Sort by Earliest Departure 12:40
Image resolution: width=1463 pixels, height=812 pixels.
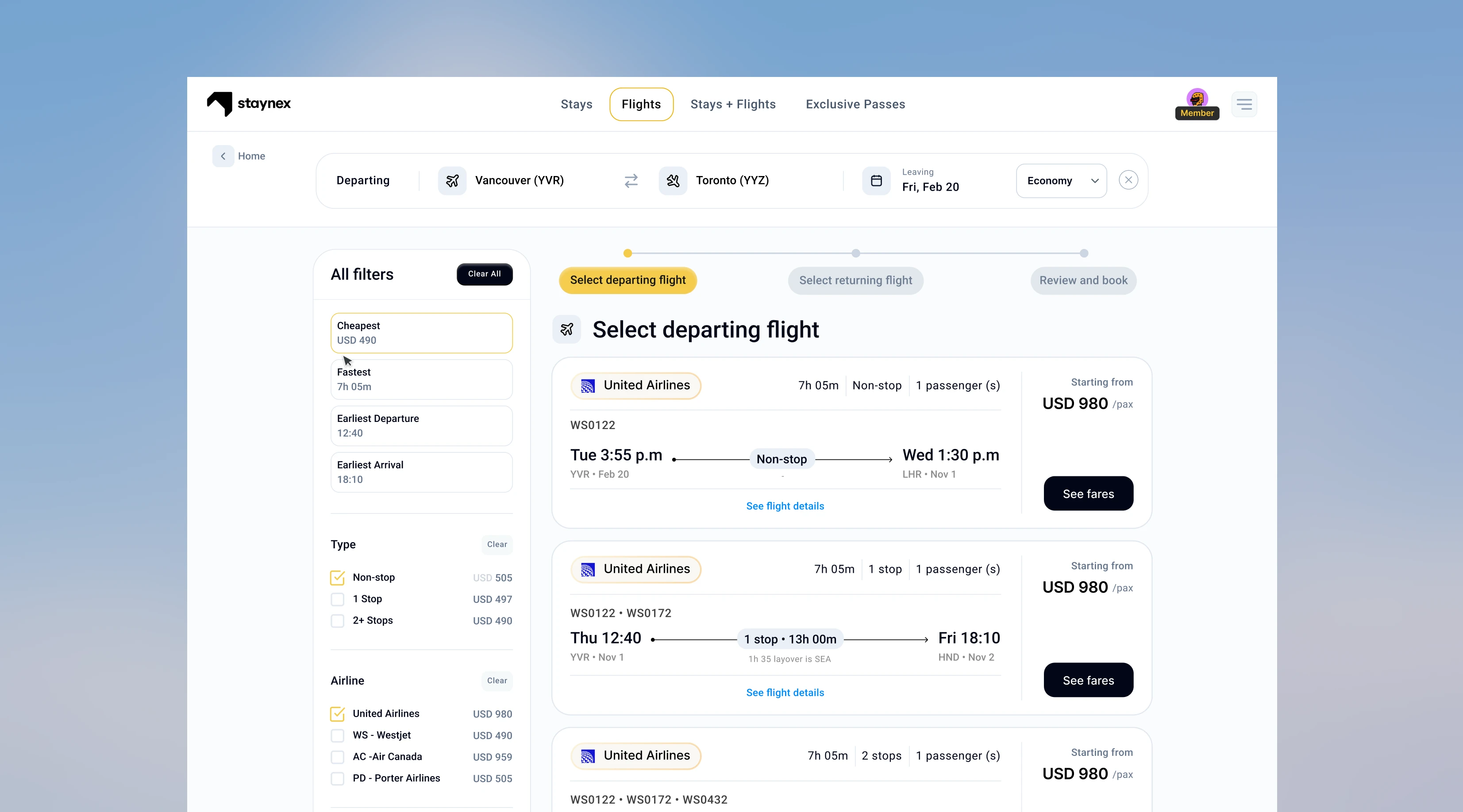421,425
